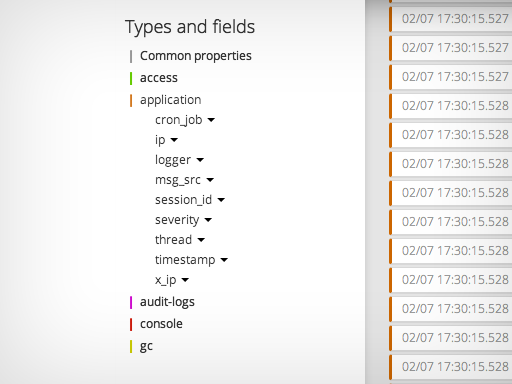Expand the logger field dropdown
The height and width of the screenshot is (384, 512).
(x=200, y=160)
